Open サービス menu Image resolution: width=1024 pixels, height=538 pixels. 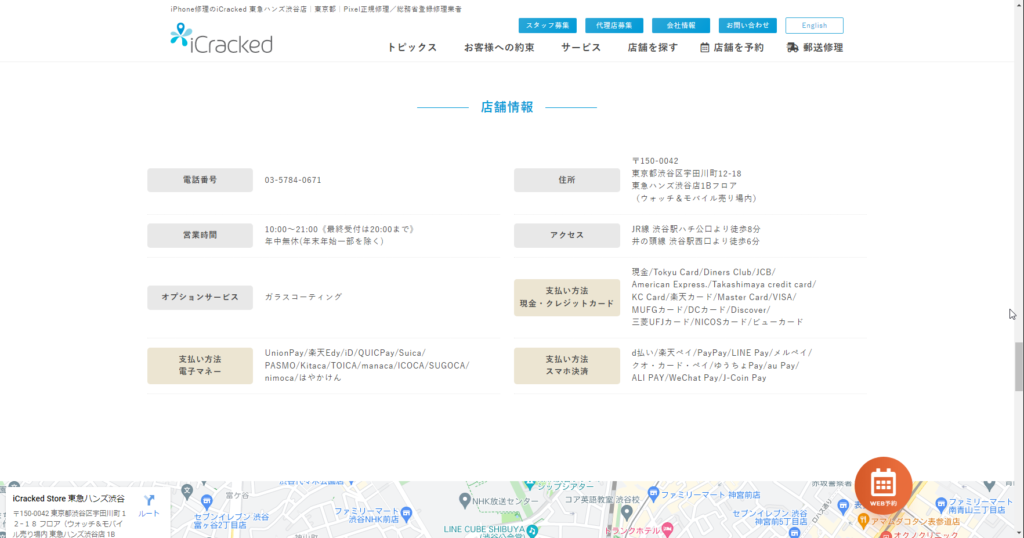point(581,48)
